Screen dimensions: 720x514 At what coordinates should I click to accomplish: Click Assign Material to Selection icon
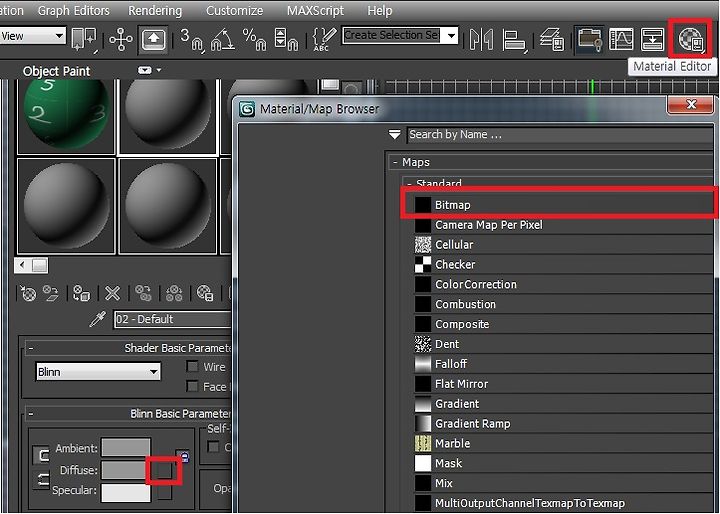82,293
